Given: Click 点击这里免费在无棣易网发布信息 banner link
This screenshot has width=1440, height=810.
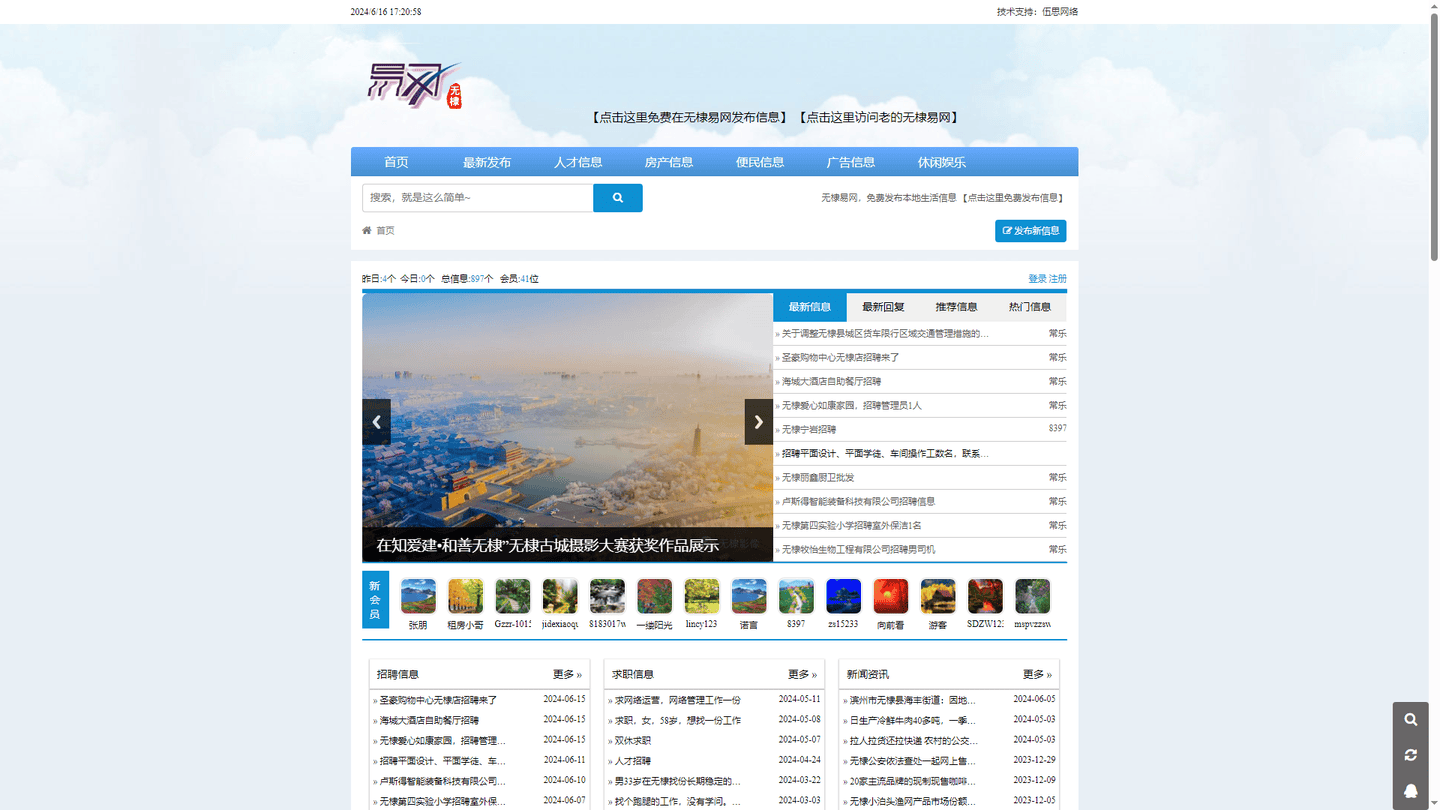Looking at the screenshot, I should point(688,117).
